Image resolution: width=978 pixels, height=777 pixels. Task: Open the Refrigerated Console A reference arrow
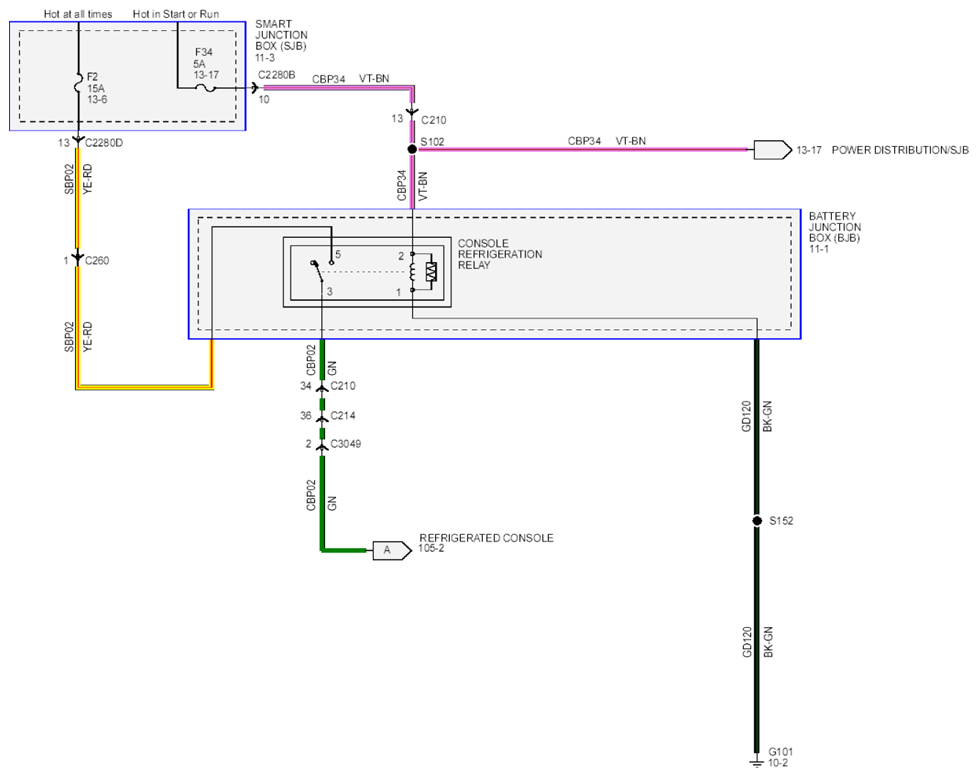[392, 551]
